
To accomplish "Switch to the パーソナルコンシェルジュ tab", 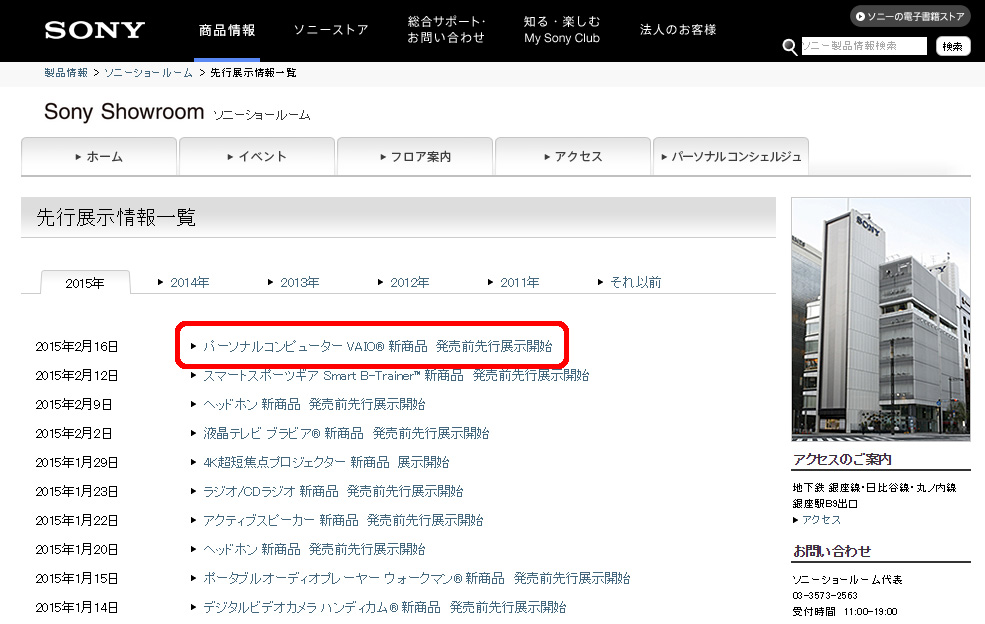I will (731, 156).
